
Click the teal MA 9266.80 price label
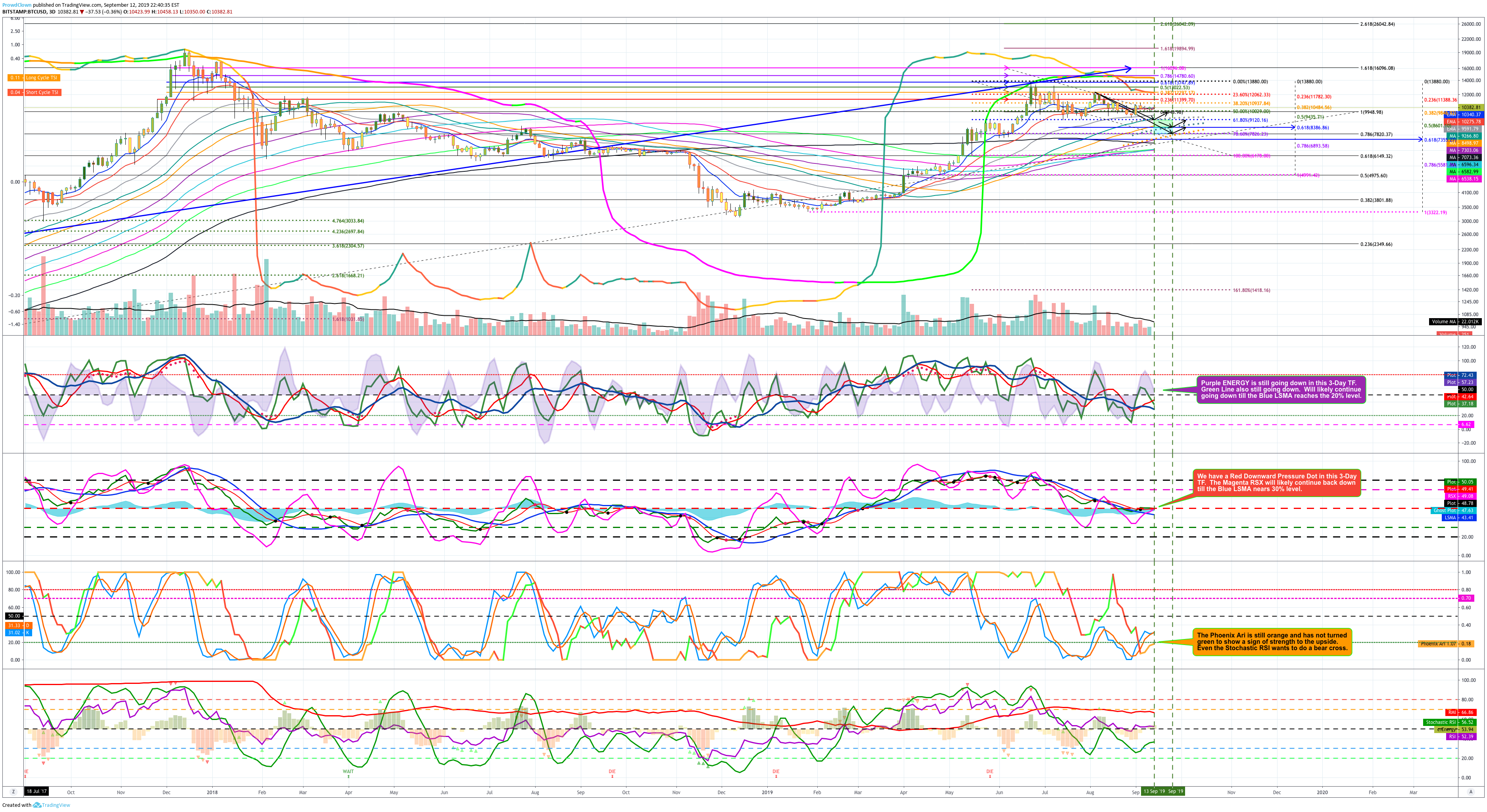pos(1463,136)
